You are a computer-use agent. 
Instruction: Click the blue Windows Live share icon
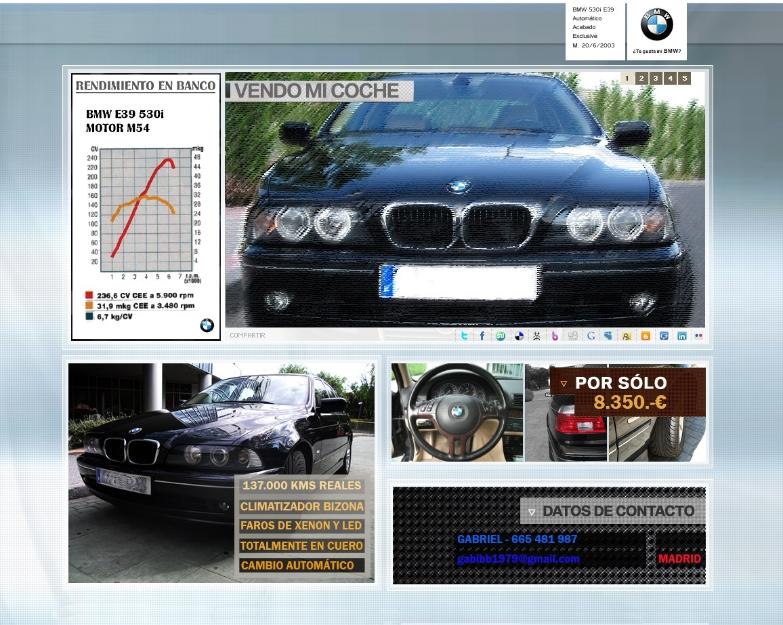click(608, 336)
